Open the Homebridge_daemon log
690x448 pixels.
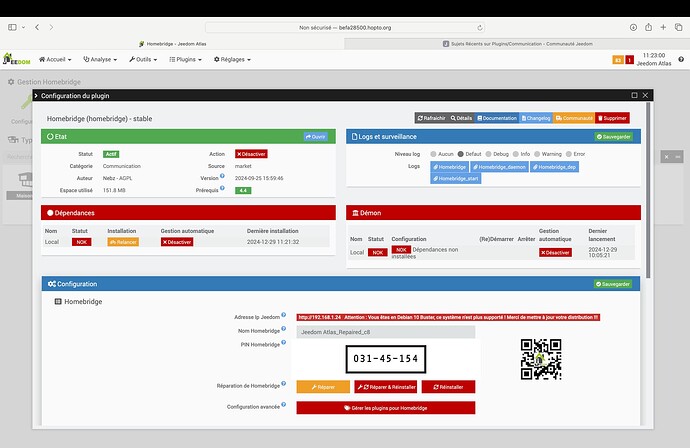(499, 167)
